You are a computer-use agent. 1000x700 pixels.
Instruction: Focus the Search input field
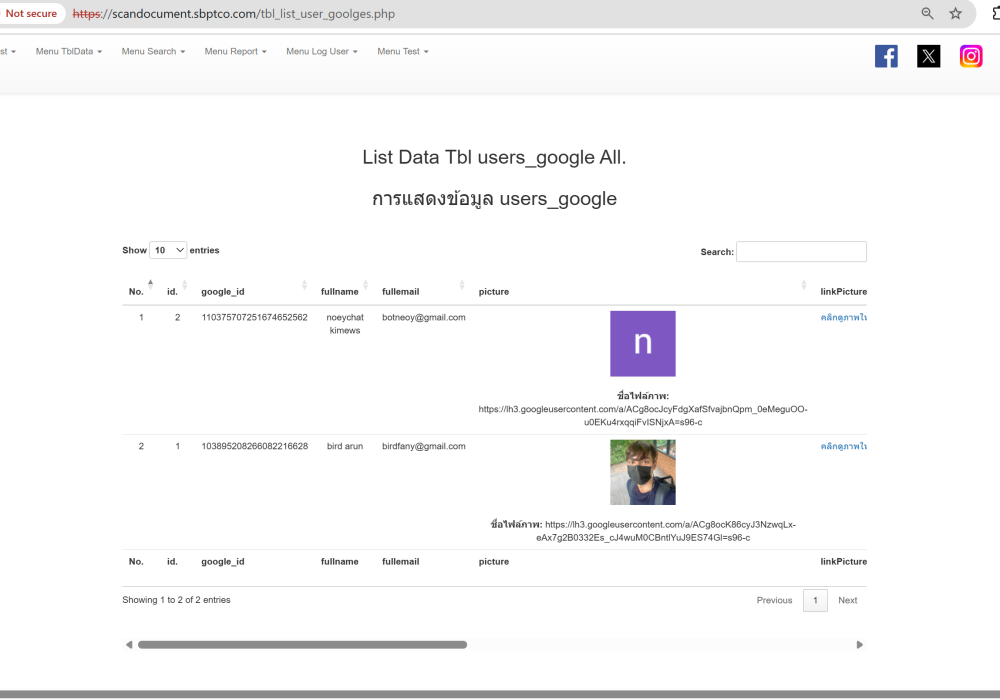click(x=801, y=252)
